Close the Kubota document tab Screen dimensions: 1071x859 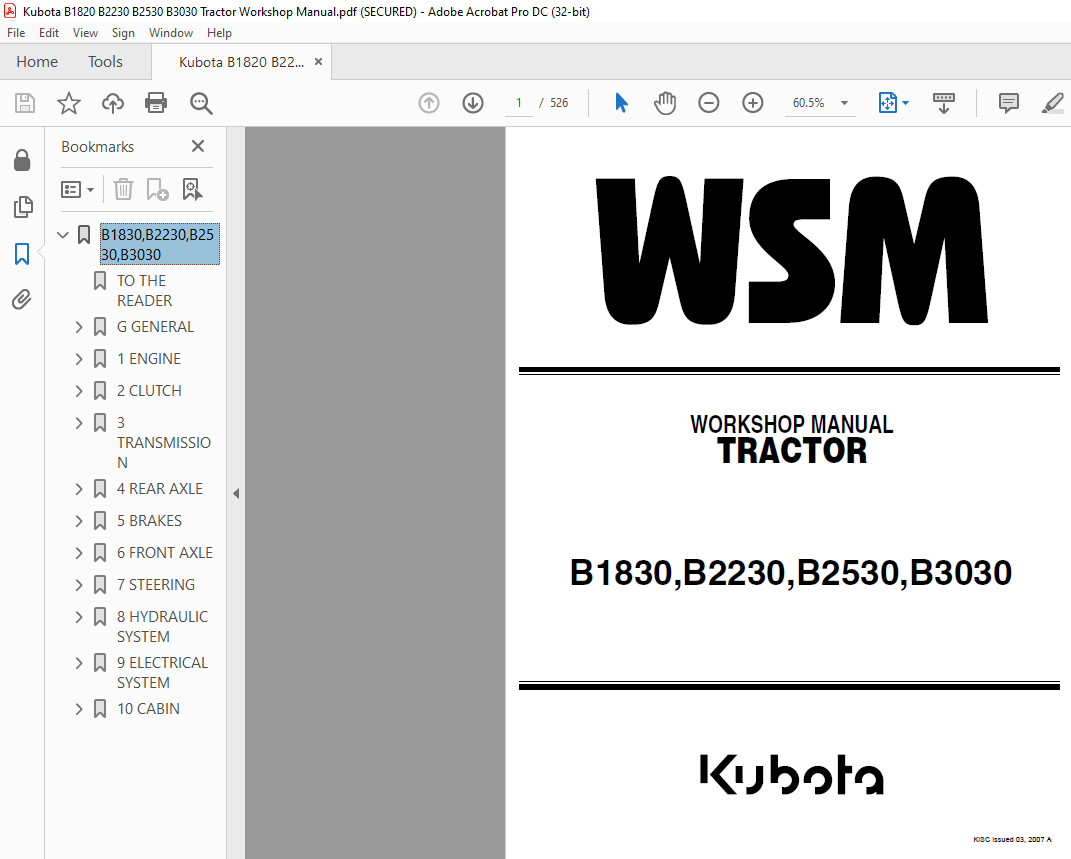click(x=318, y=61)
